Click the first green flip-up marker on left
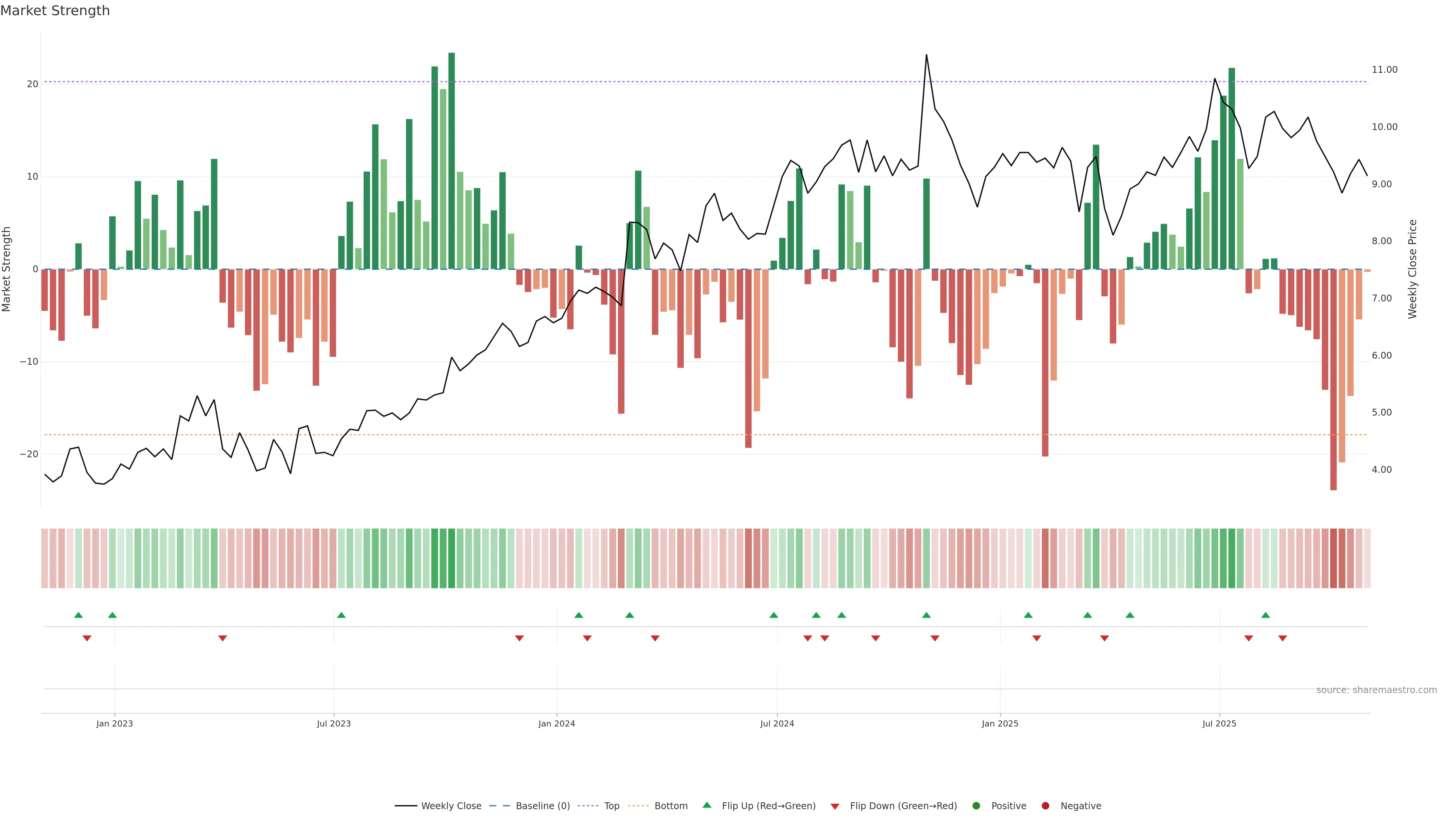1456x819 pixels. click(78, 615)
